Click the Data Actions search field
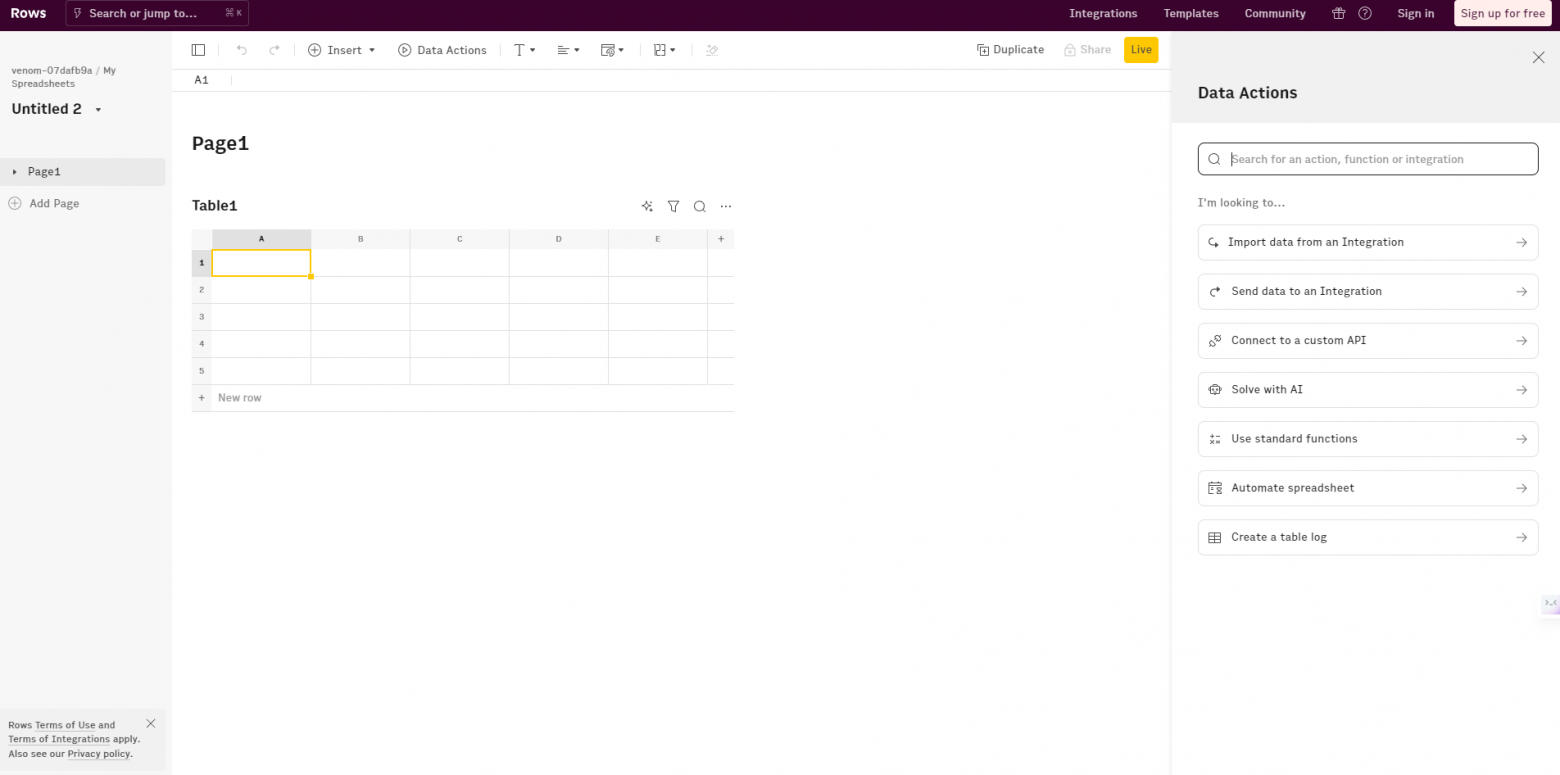The image size is (1560, 775). 1367,159
